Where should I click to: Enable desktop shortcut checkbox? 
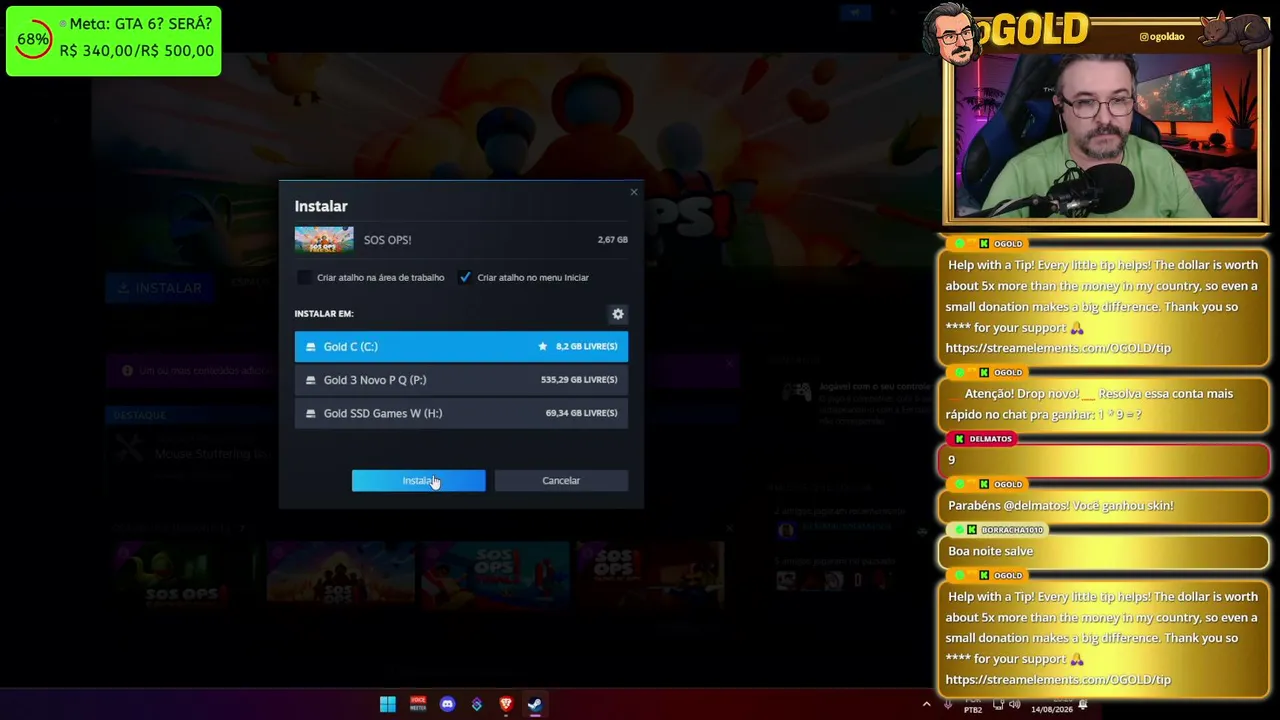(x=305, y=277)
